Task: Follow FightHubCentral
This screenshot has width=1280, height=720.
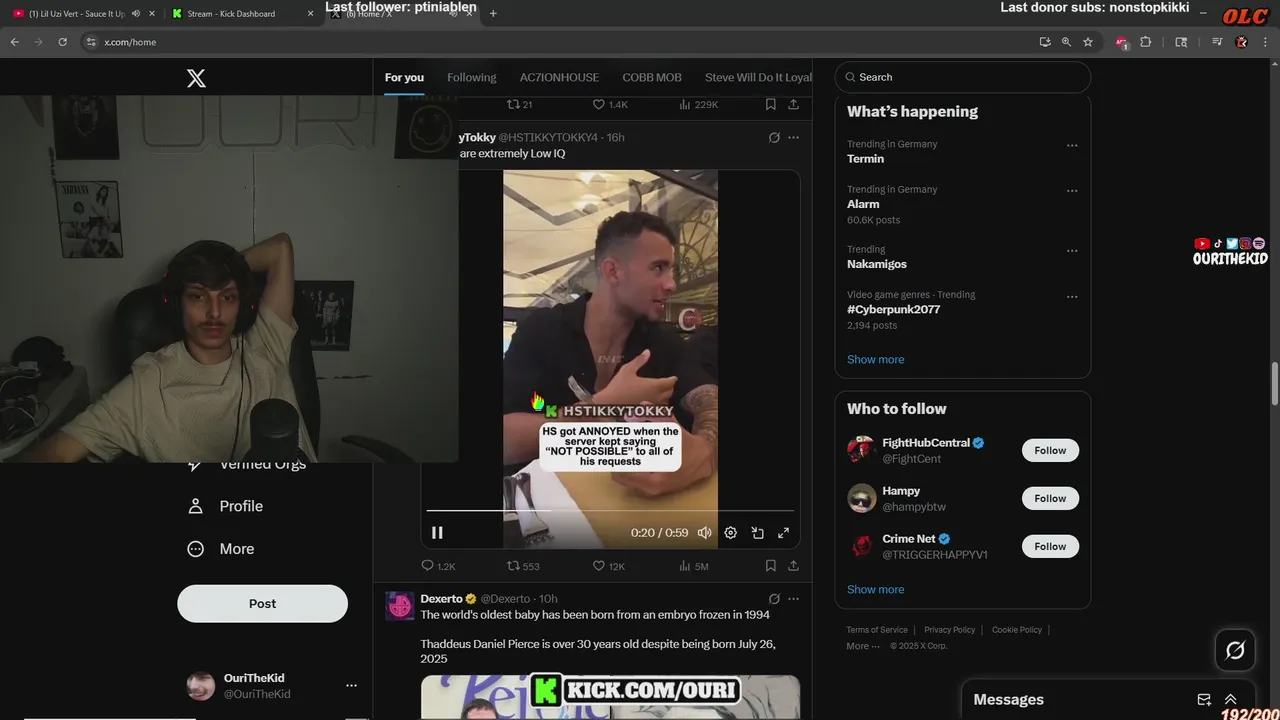Action: tap(1050, 451)
